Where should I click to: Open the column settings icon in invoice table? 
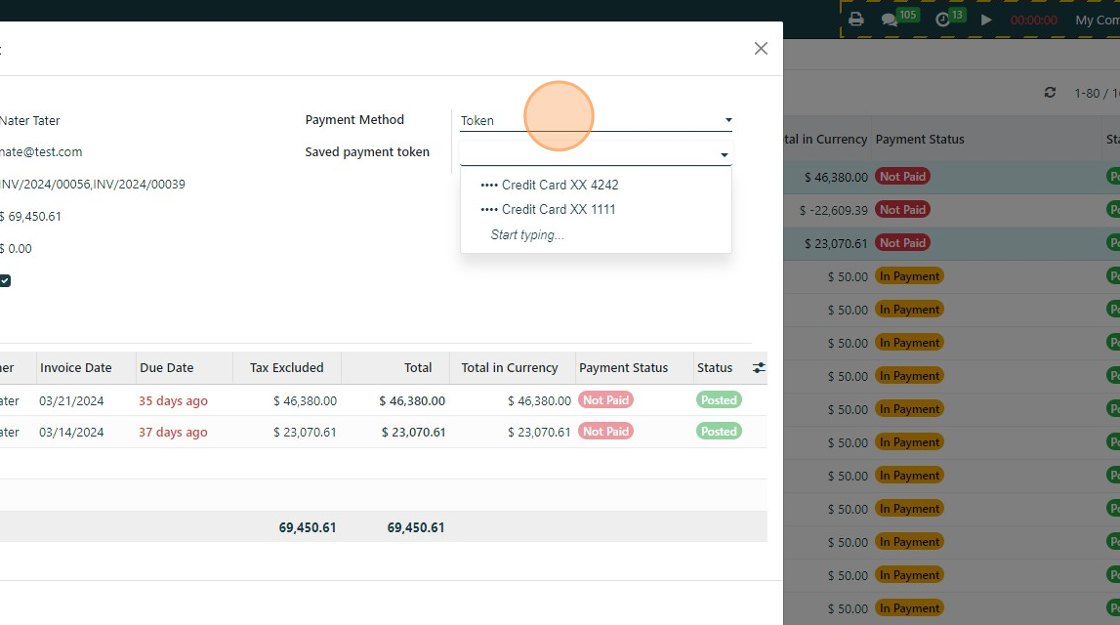click(759, 368)
